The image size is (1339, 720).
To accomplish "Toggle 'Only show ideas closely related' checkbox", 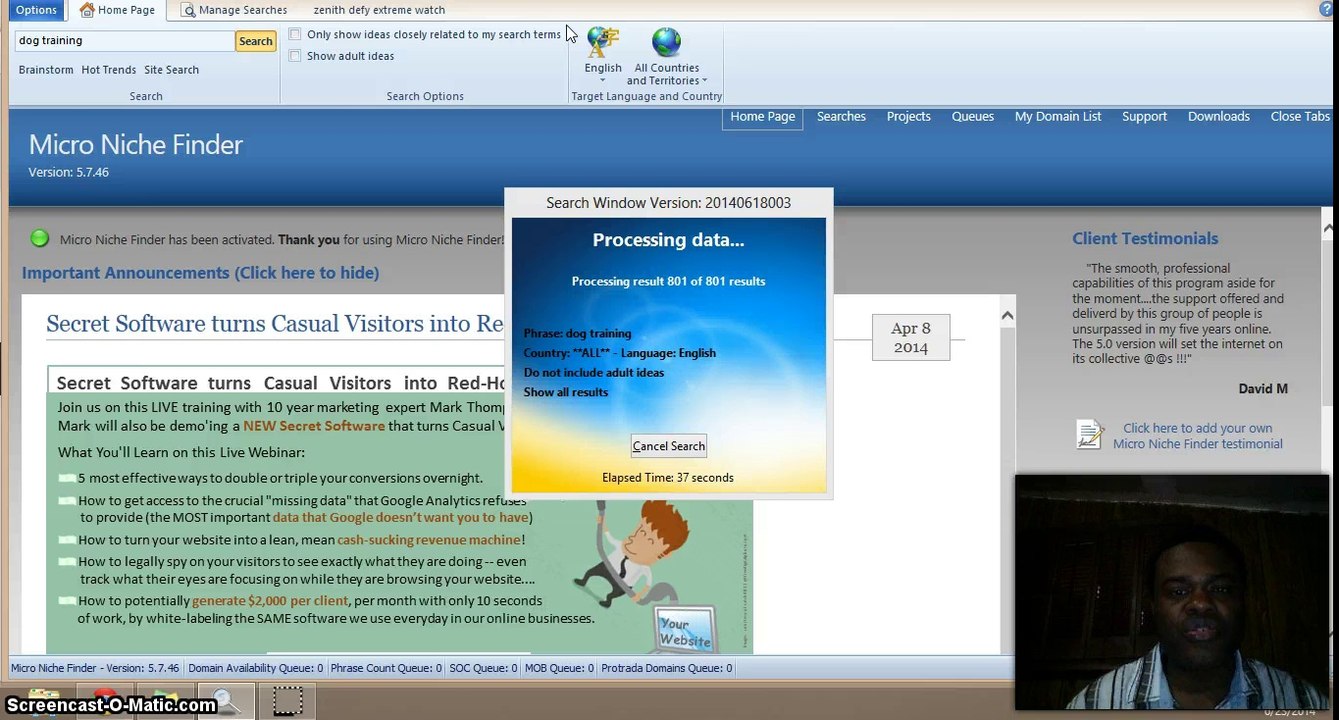I will pos(295,34).
